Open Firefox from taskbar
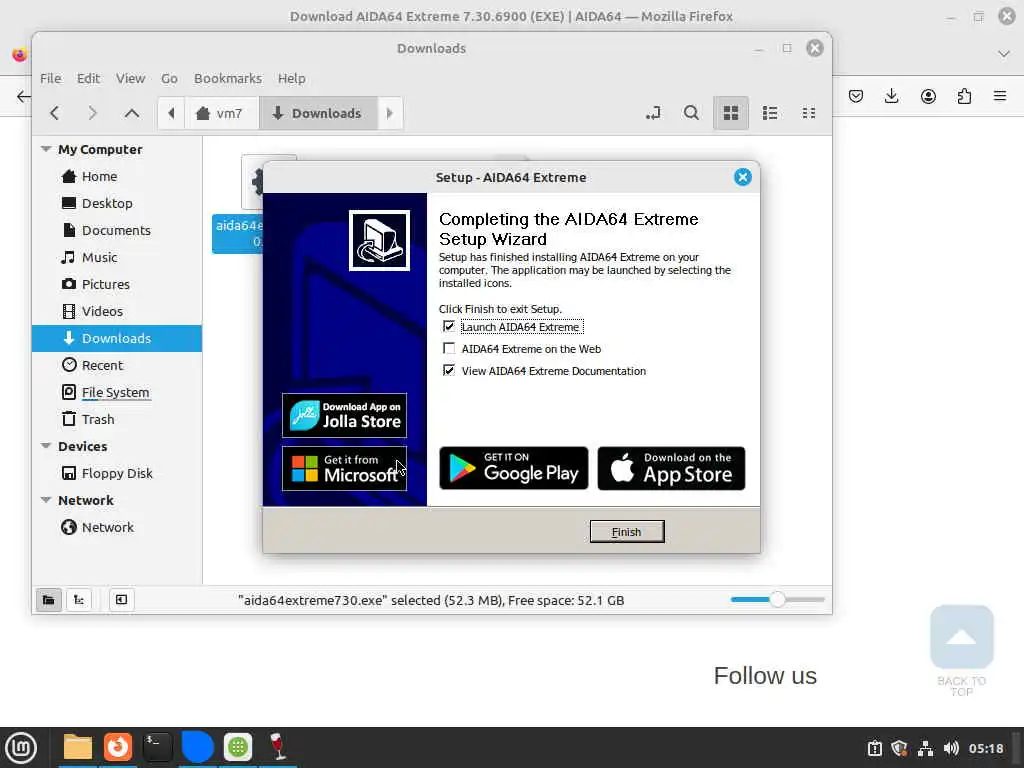 click(x=118, y=747)
